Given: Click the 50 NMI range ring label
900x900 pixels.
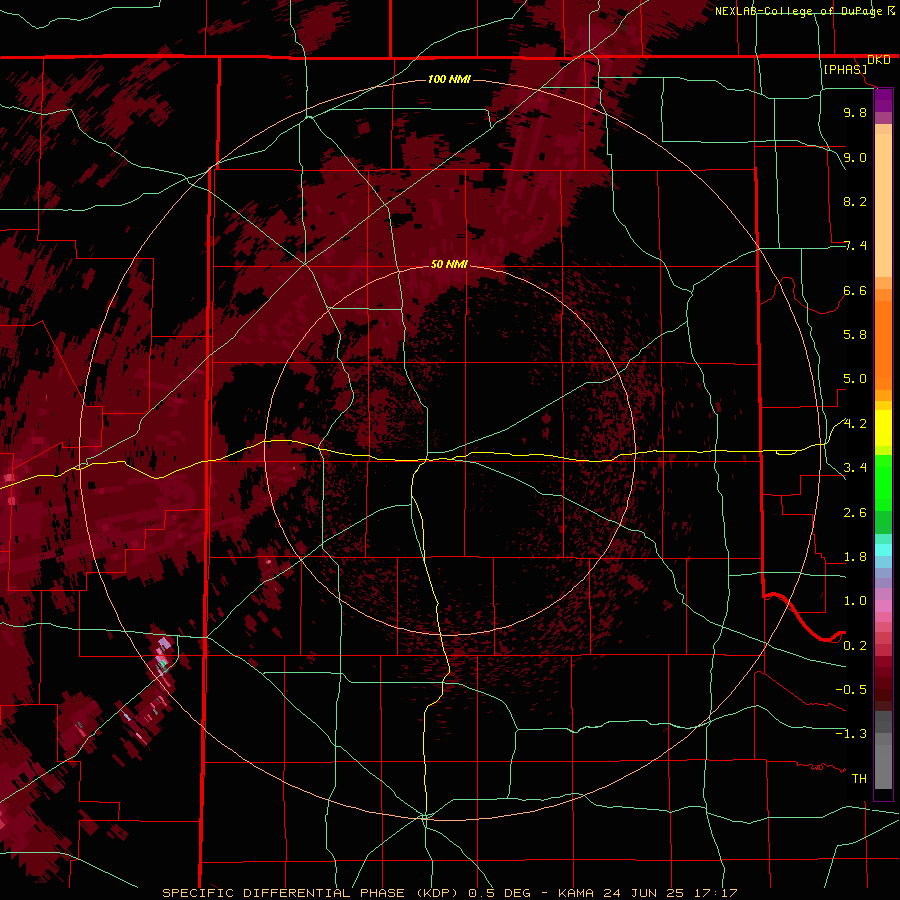Looking at the screenshot, I should click(x=449, y=264).
